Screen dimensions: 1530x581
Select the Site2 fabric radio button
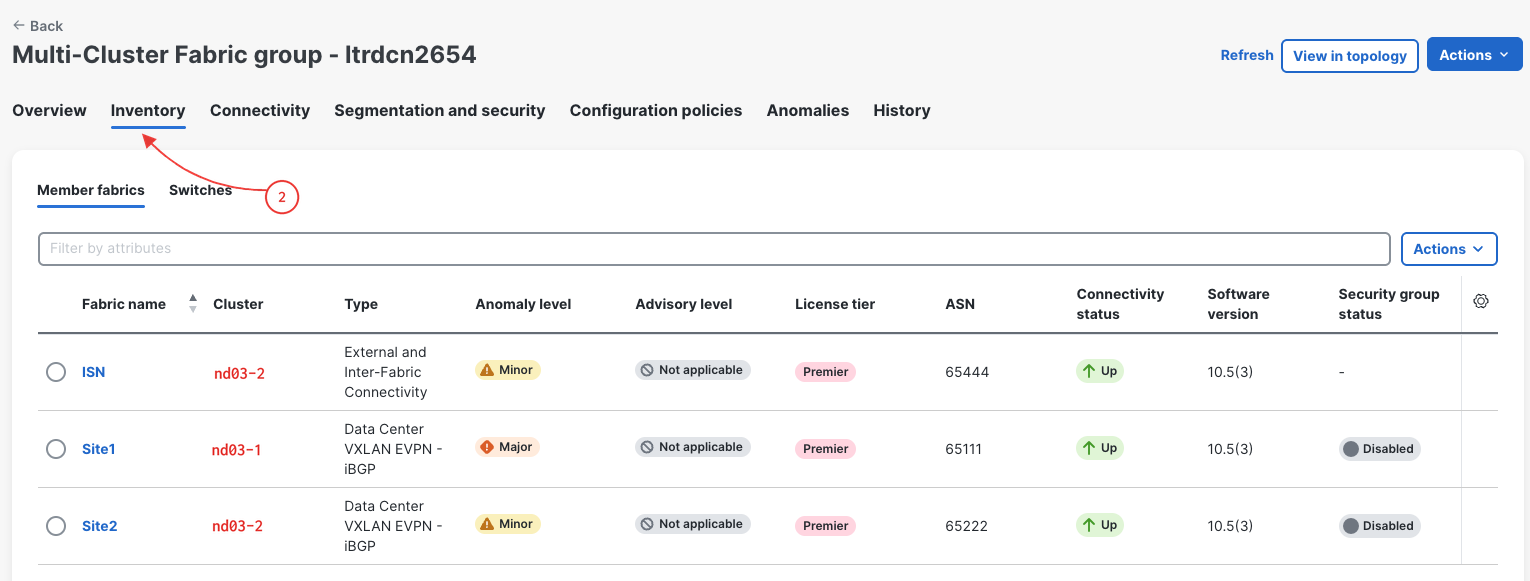pos(56,526)
